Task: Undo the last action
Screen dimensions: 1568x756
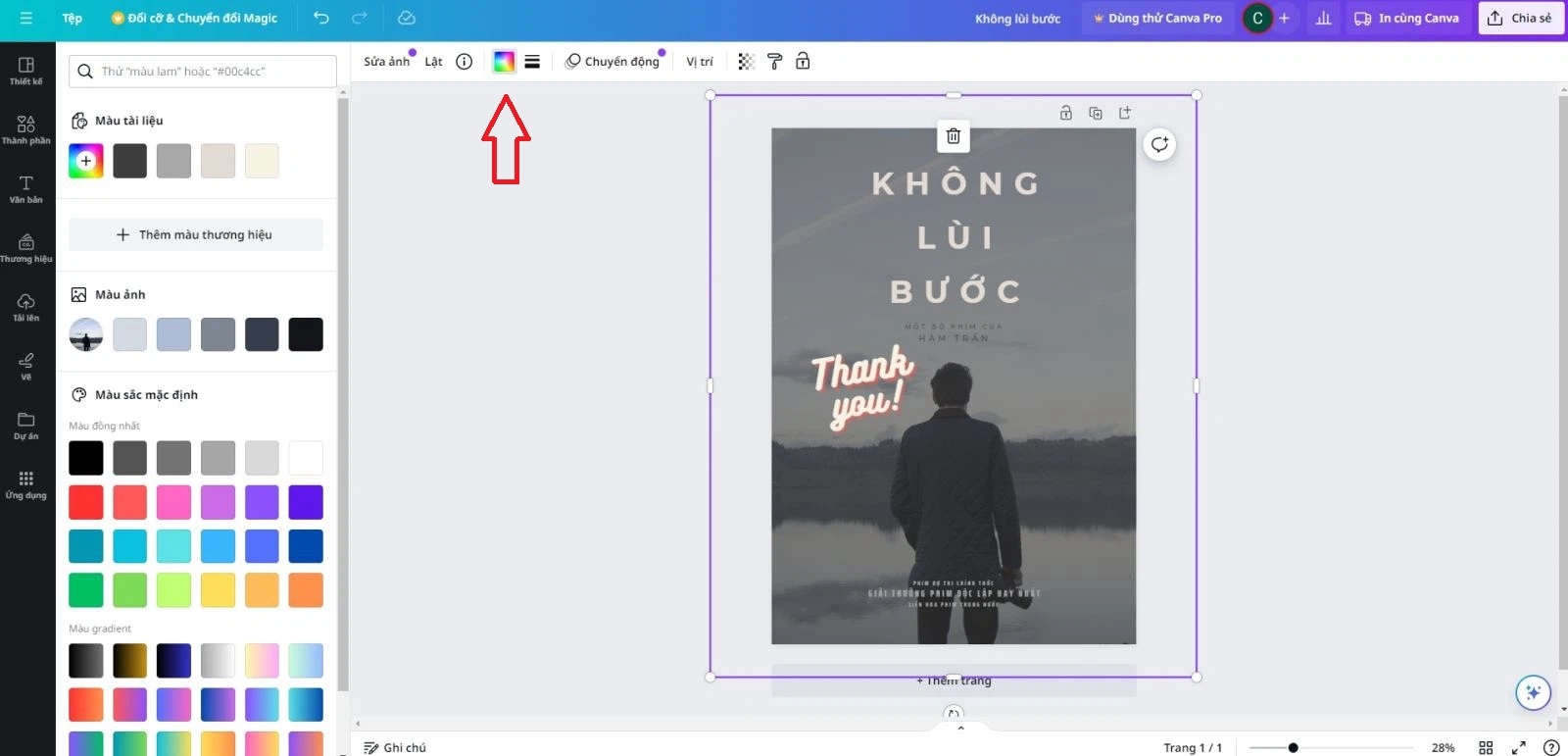Action: click(x=321, y=18)
